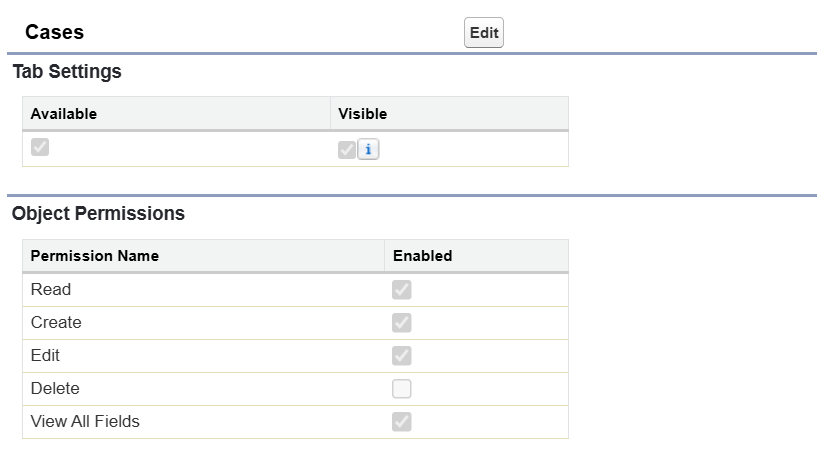
Task: Toggle the Visible tab setting checkbox
Action: pos(347,150)
